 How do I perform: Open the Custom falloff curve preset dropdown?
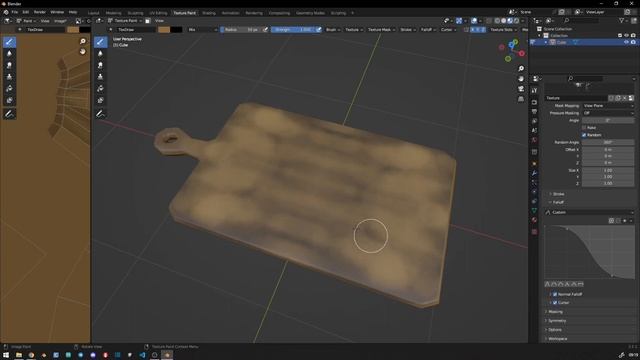[590, 212]
